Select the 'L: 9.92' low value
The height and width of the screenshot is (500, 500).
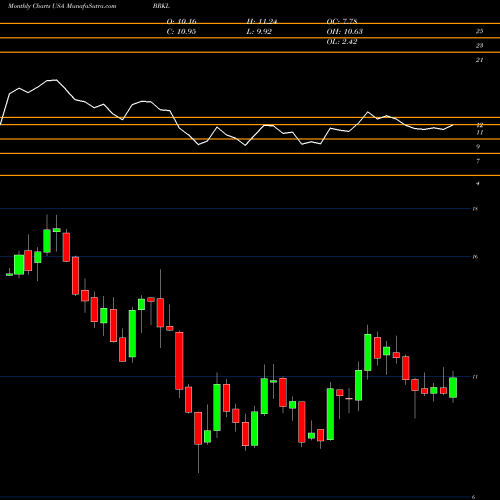(259, 32)
